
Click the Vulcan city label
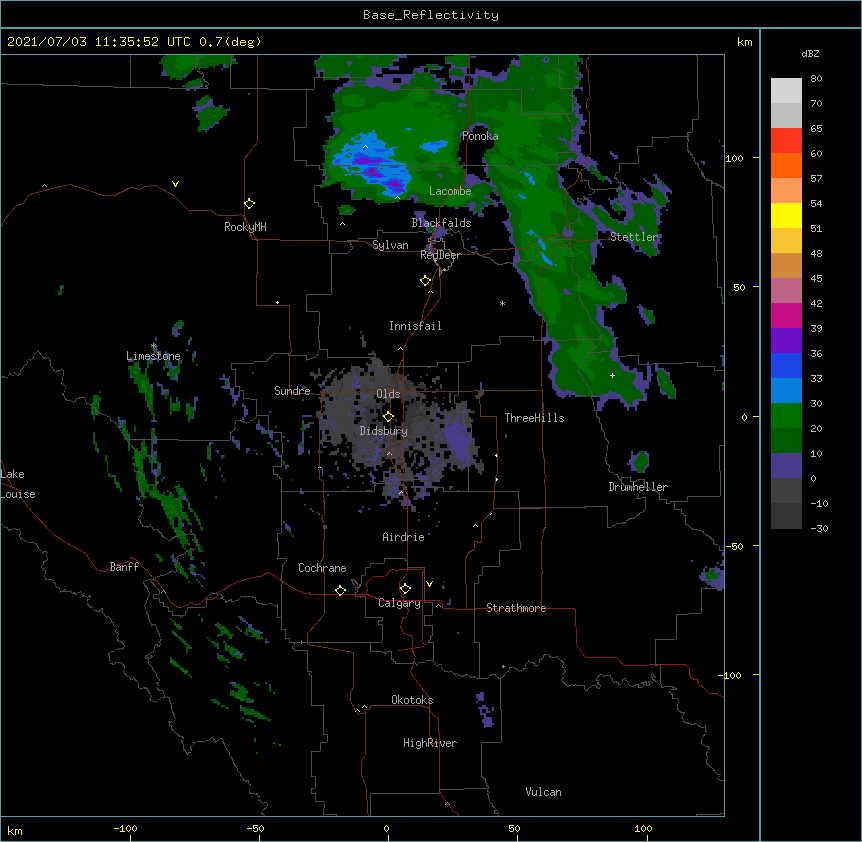point(543,792)
